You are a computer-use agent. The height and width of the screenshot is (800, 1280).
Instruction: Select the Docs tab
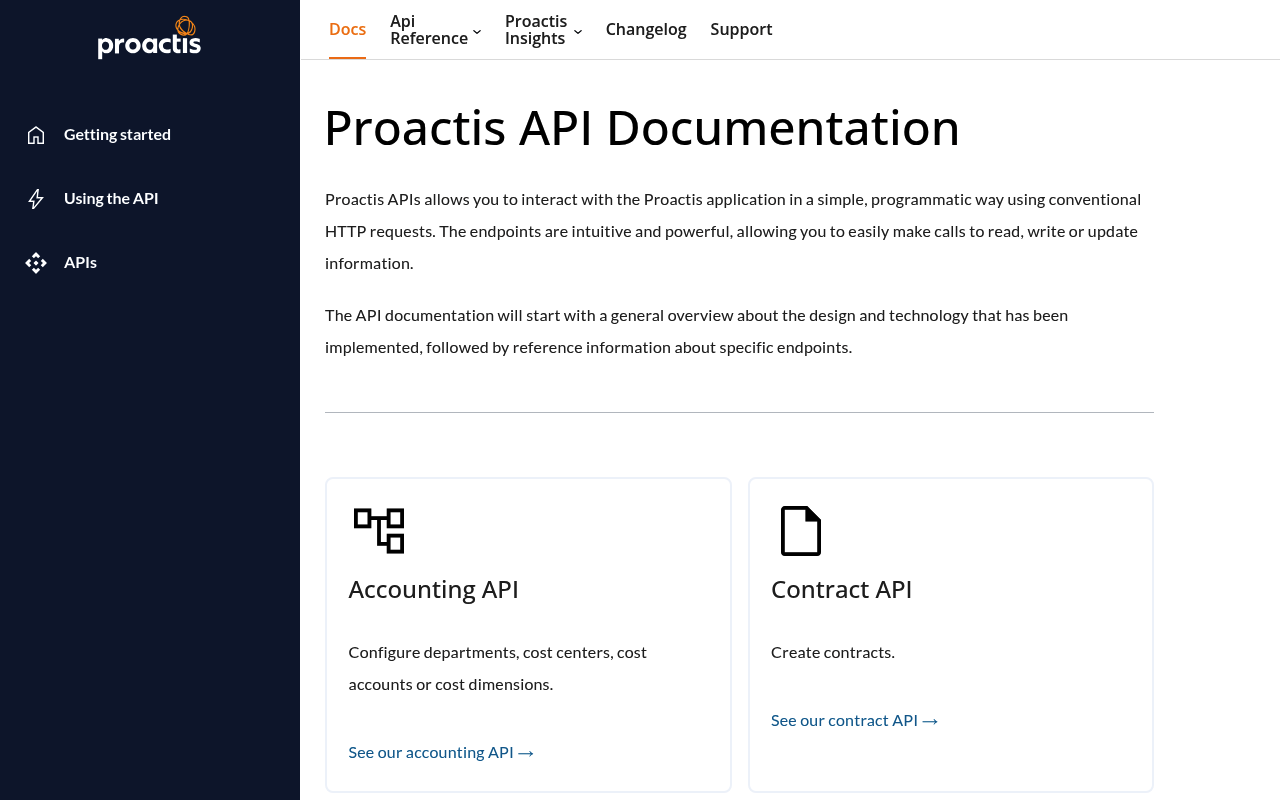pyautogui.click(x=347, y=29)
